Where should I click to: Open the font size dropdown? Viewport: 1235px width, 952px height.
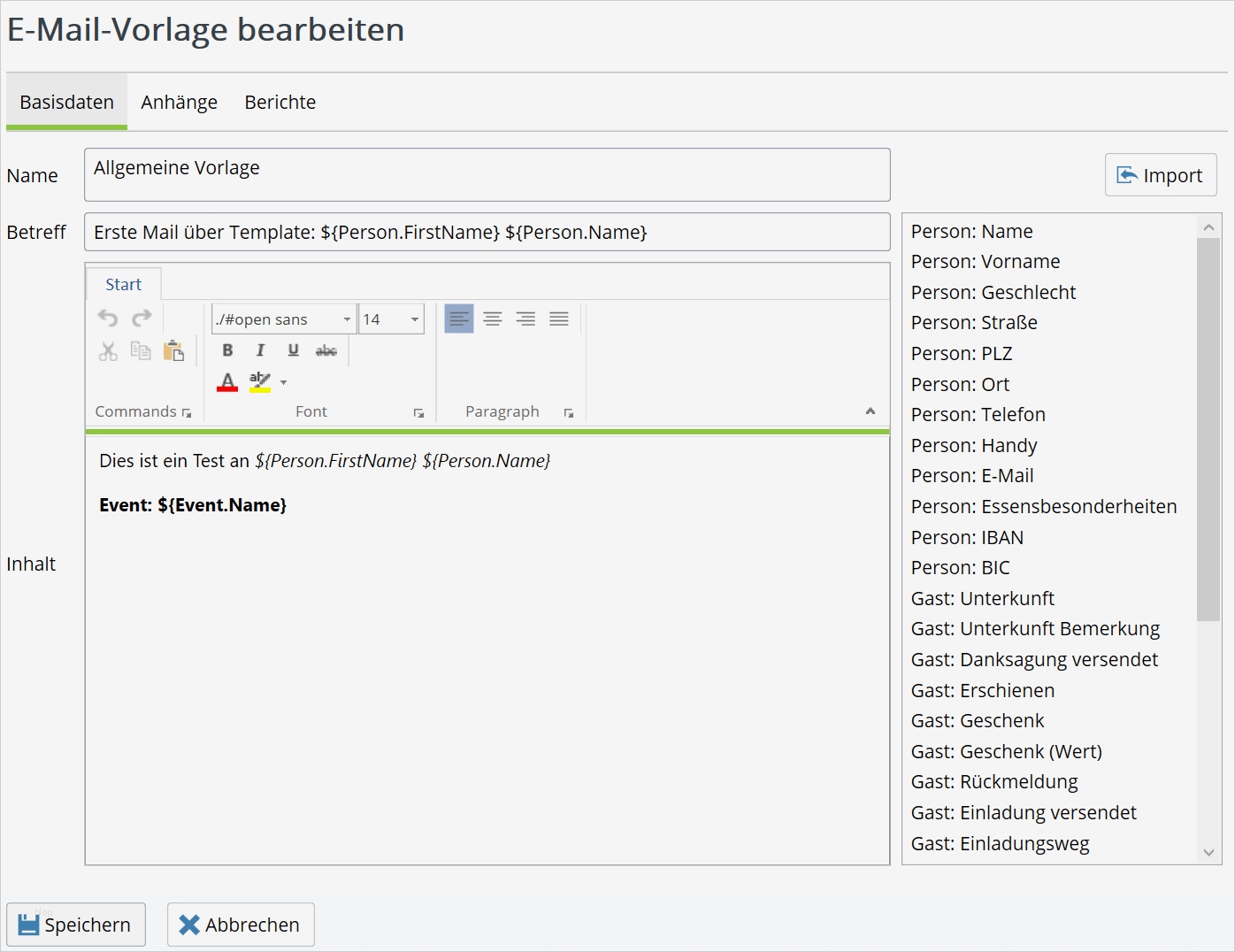[414, 319]
